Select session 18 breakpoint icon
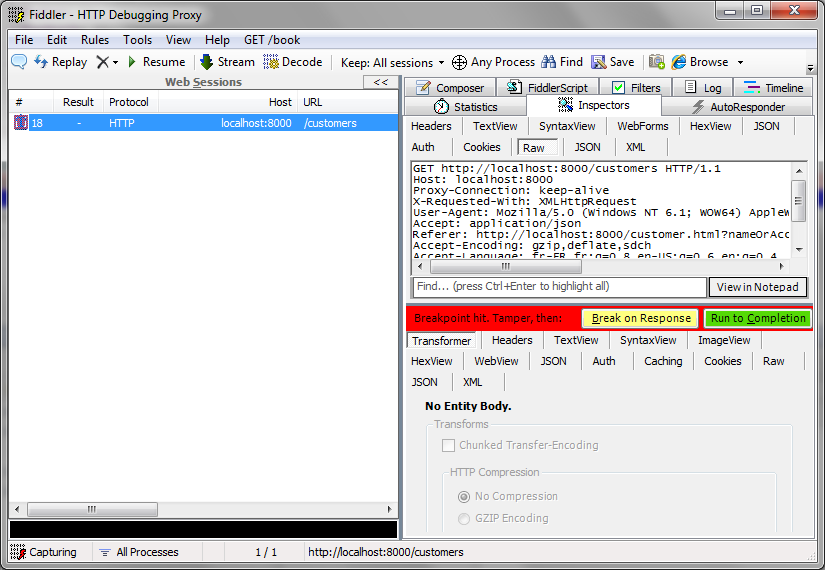 pos(21,123)
